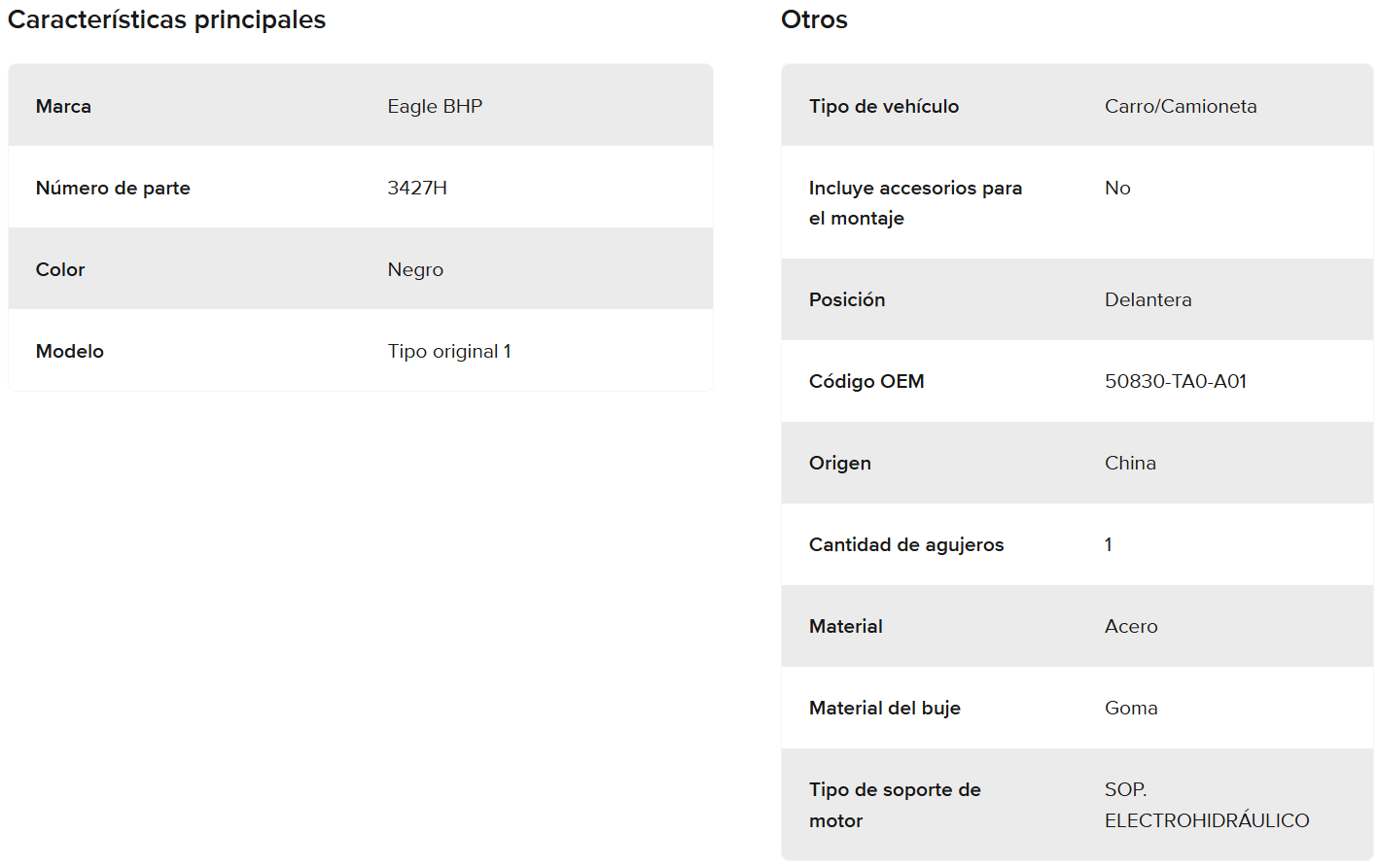Click the Código OEM label
Viewport: 1378px width, 868px height.
pos(866,381)
